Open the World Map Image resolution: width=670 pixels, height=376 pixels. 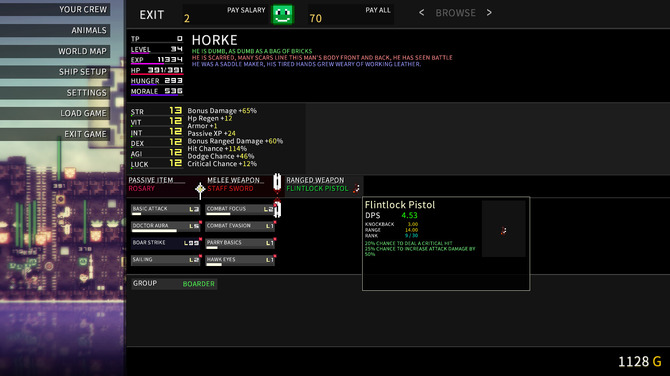pyautogui.click(x=55, y=51)
